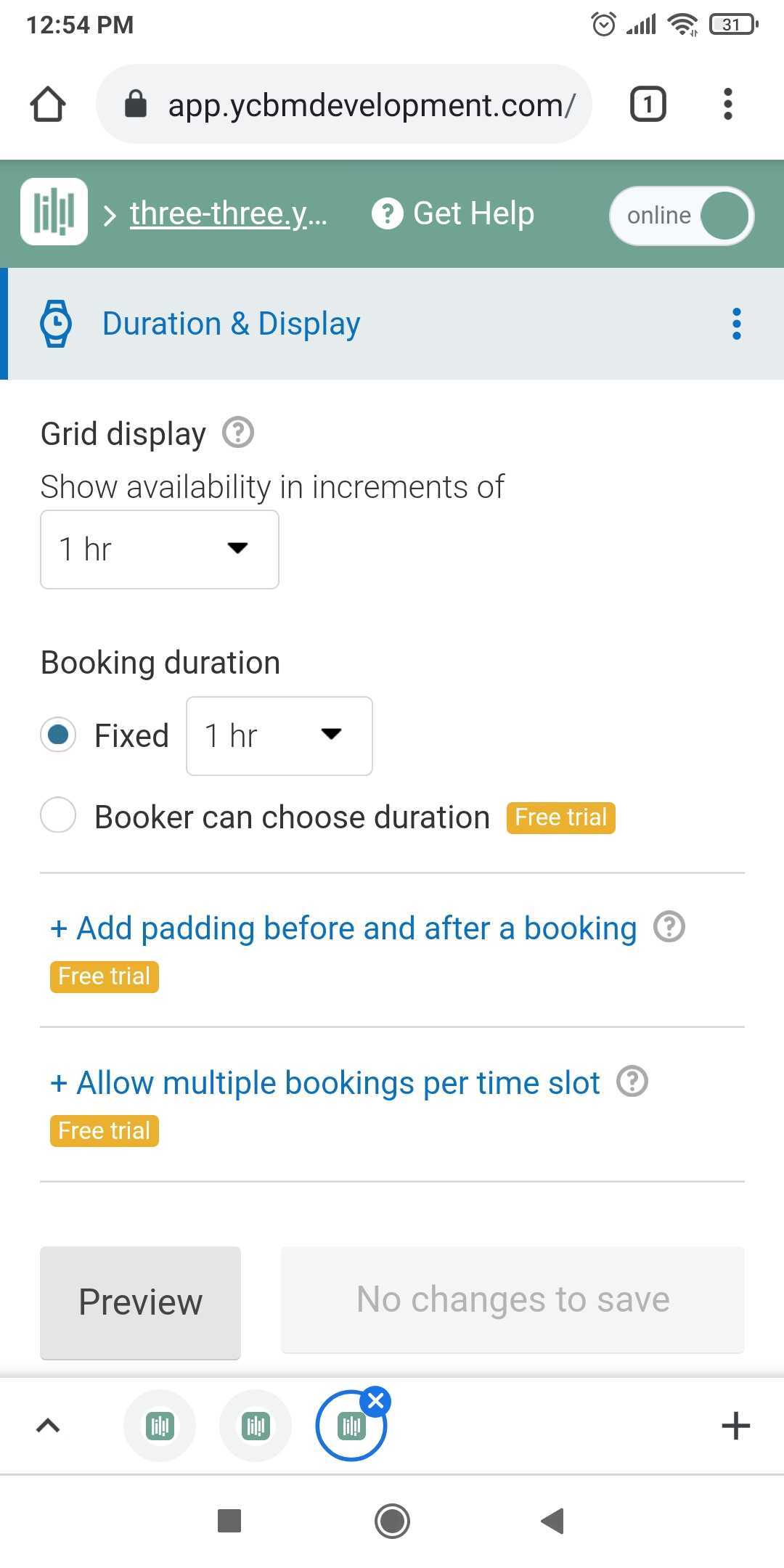Tap the browser home icon
784x1568 pixels.
[48, 104]
